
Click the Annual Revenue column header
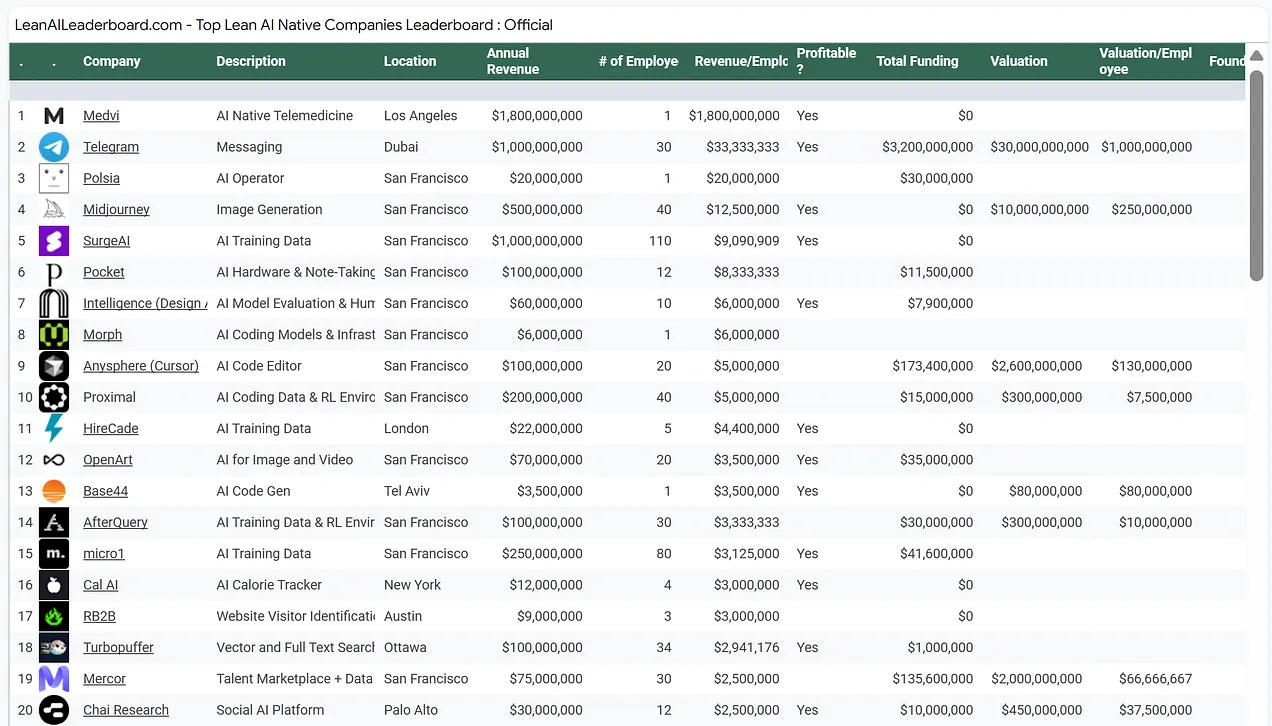click(513, 61)
